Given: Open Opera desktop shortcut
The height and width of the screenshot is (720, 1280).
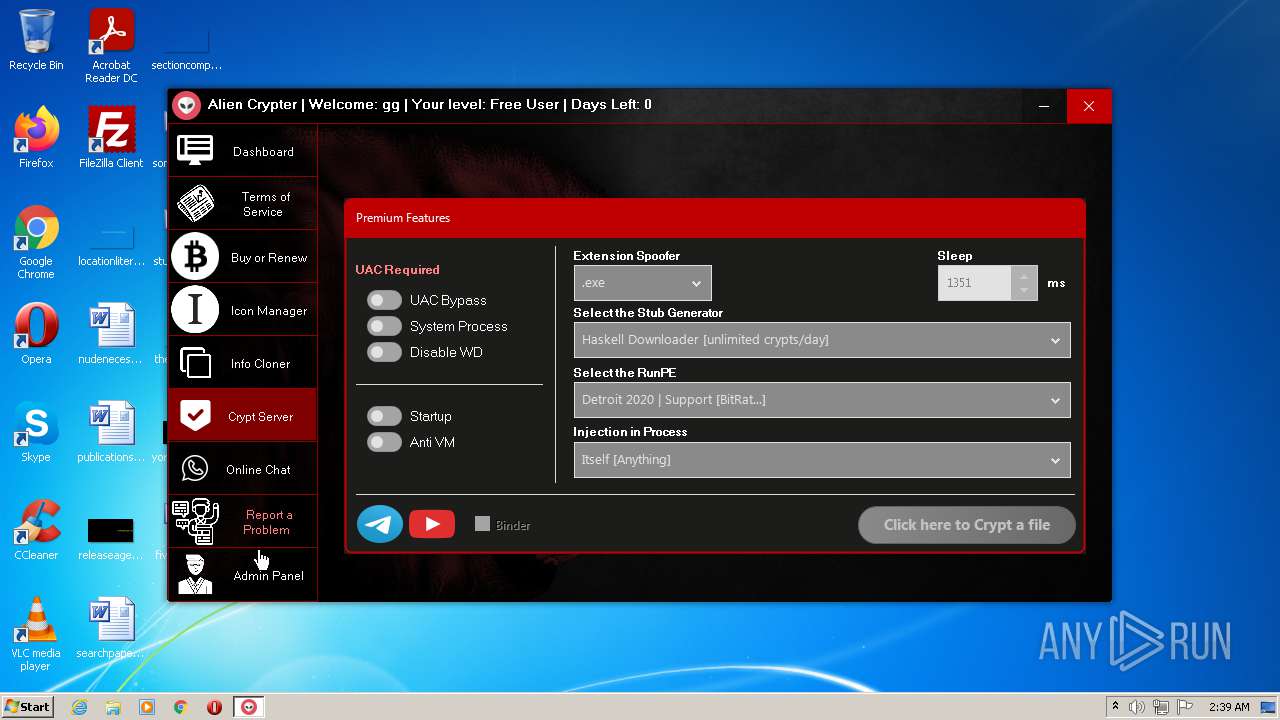Looking at the screenshot, I should [36, 334].
